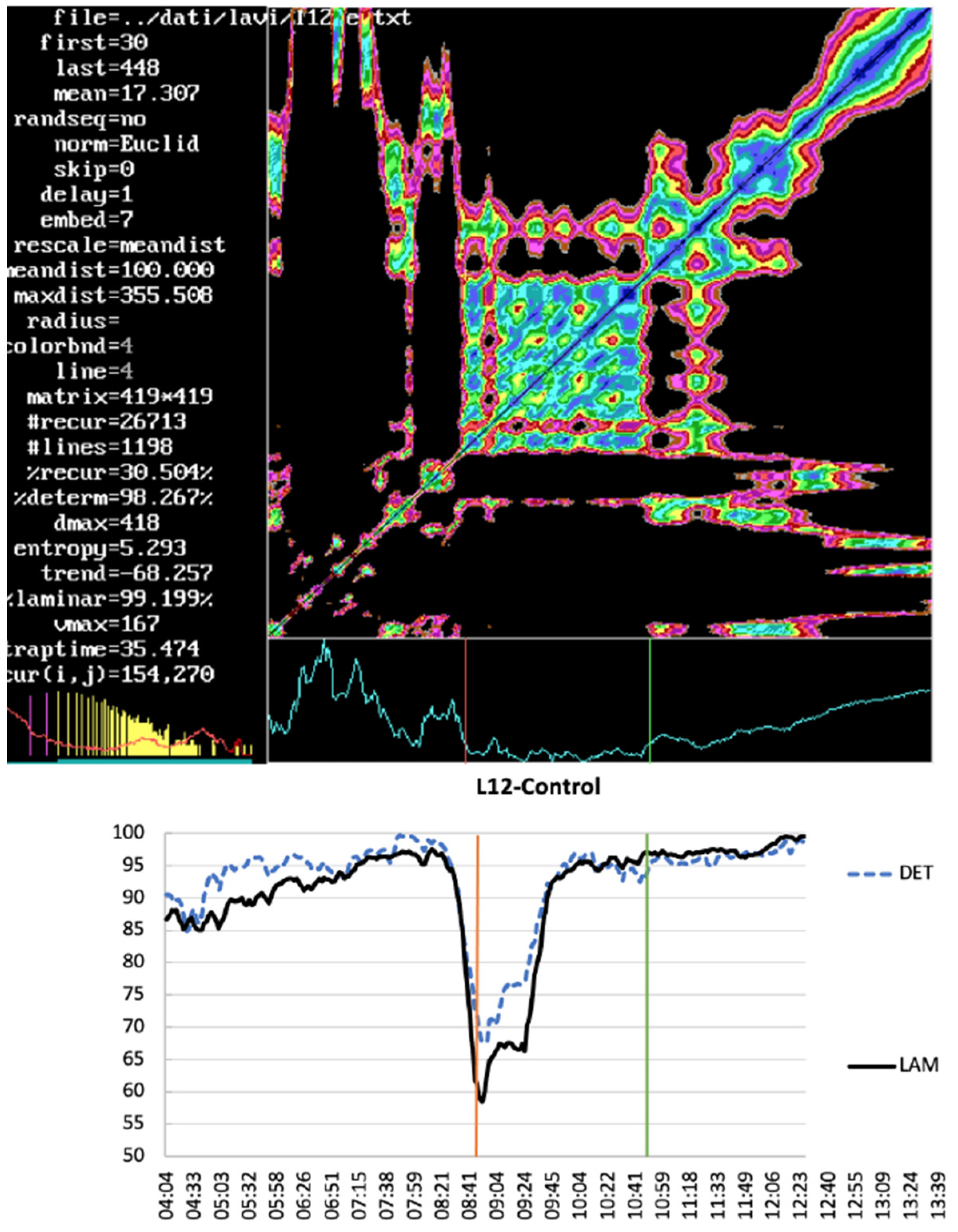Select the embed=7 parameter
The width and height of the screenshot is (958, 1232).
tap(86, 220)
